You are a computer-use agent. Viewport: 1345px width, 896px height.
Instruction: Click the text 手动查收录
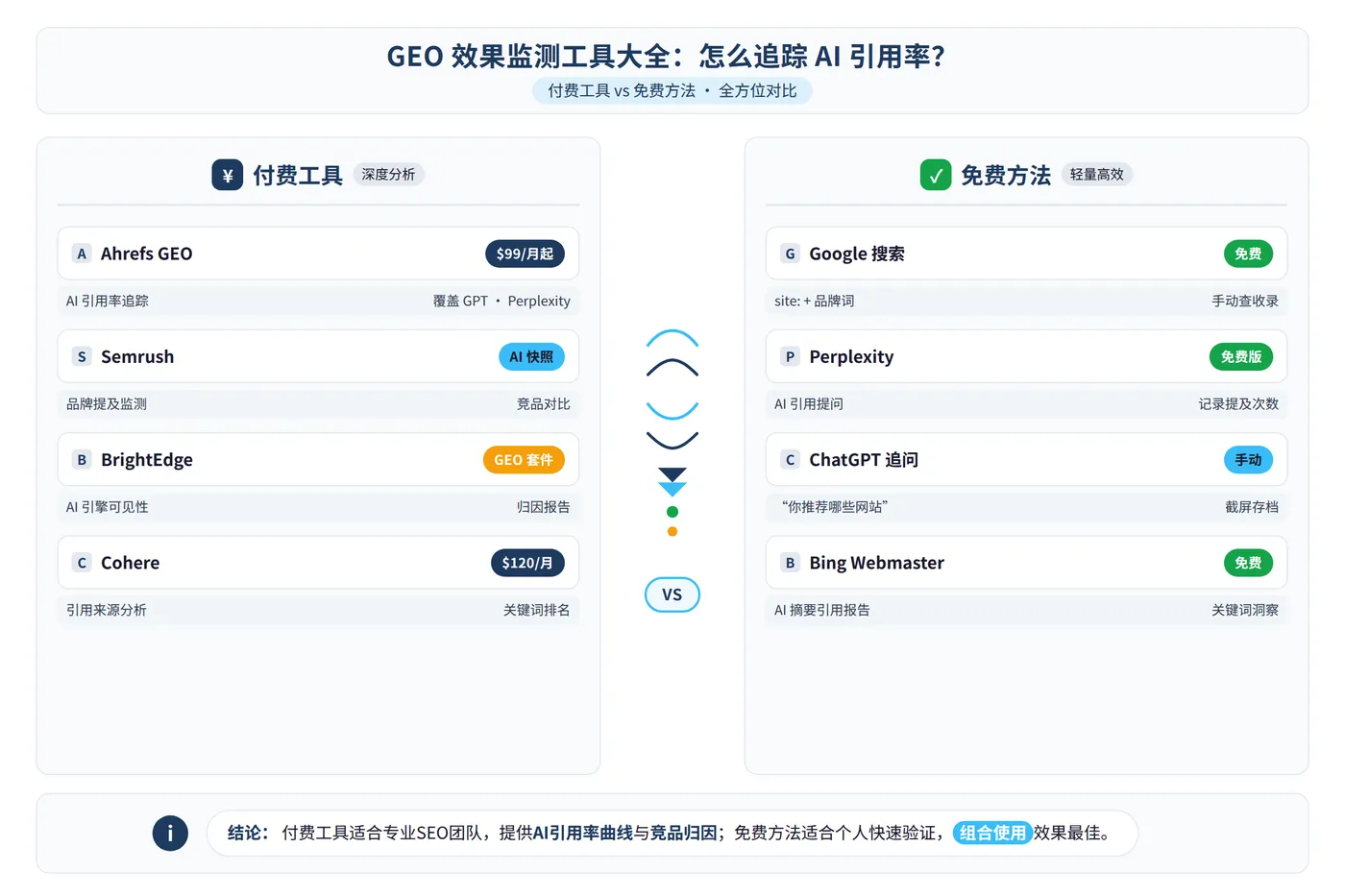tap(1245, 301)
